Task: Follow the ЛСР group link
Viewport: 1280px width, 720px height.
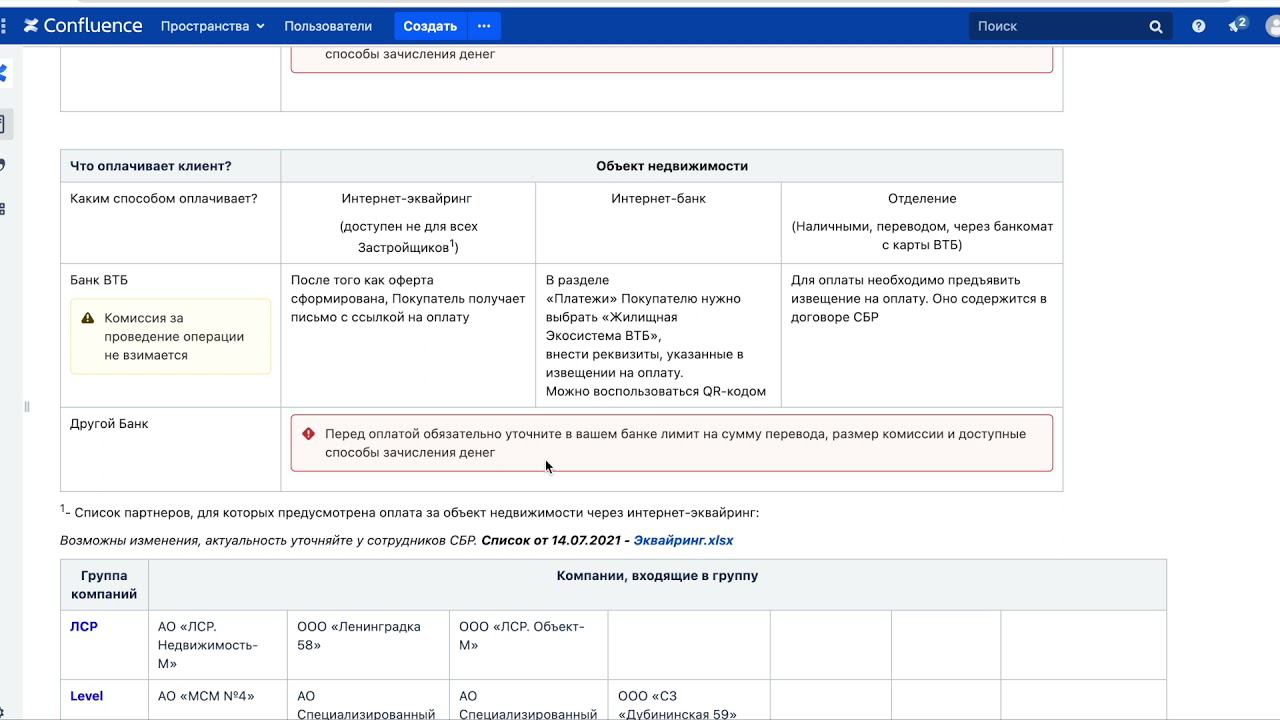Action: tap(84, 626)
